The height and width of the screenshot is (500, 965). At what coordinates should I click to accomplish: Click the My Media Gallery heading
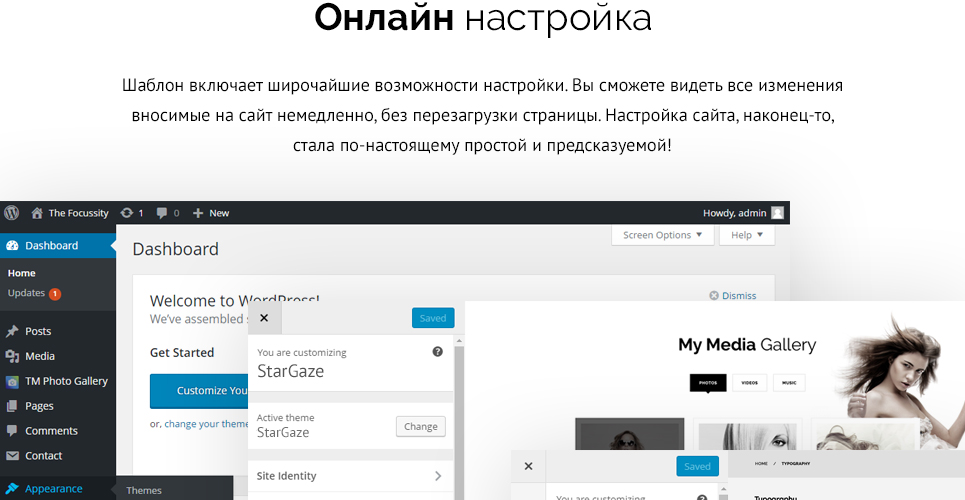point(747,344)
